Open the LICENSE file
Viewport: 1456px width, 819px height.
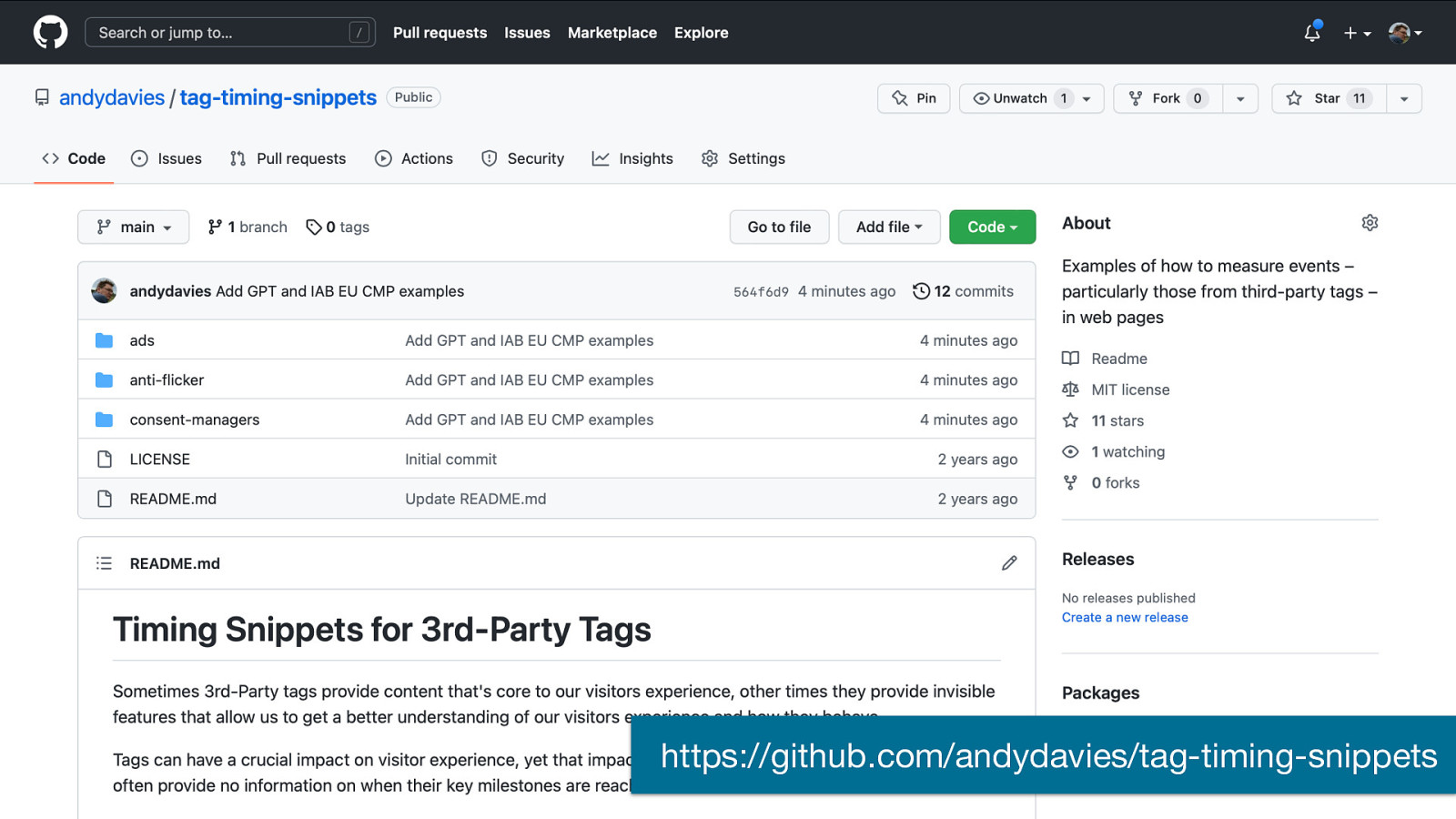pos(160,459)
